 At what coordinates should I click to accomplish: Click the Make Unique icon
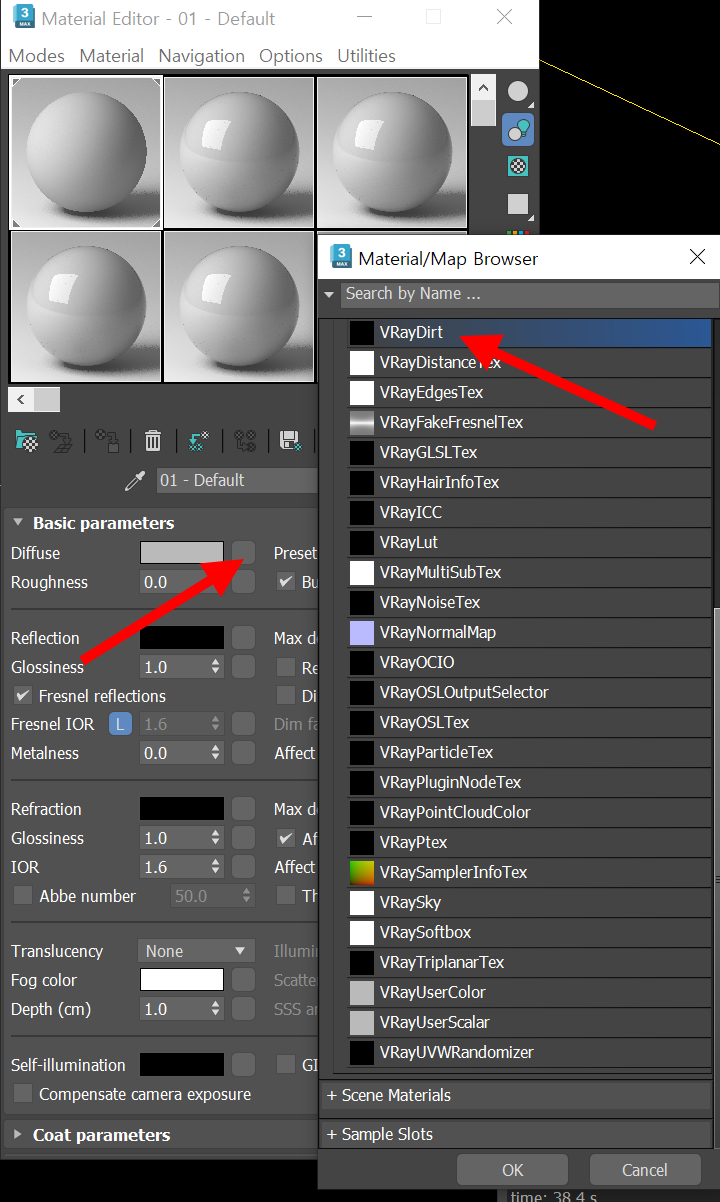[245, 440]
